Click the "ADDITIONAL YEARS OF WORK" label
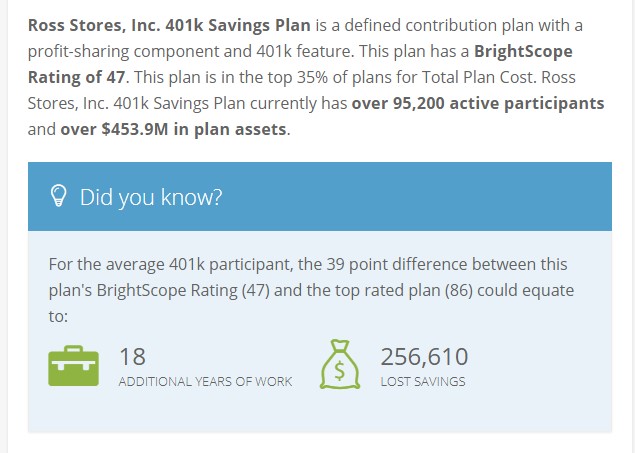This screenshot has width=635, height=453. pos(205,382)
